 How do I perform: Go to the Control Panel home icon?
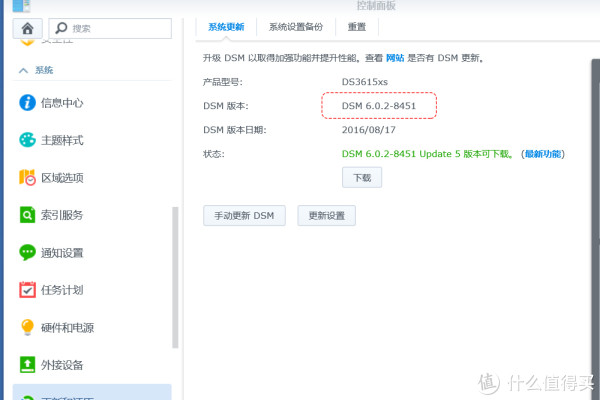28,28
